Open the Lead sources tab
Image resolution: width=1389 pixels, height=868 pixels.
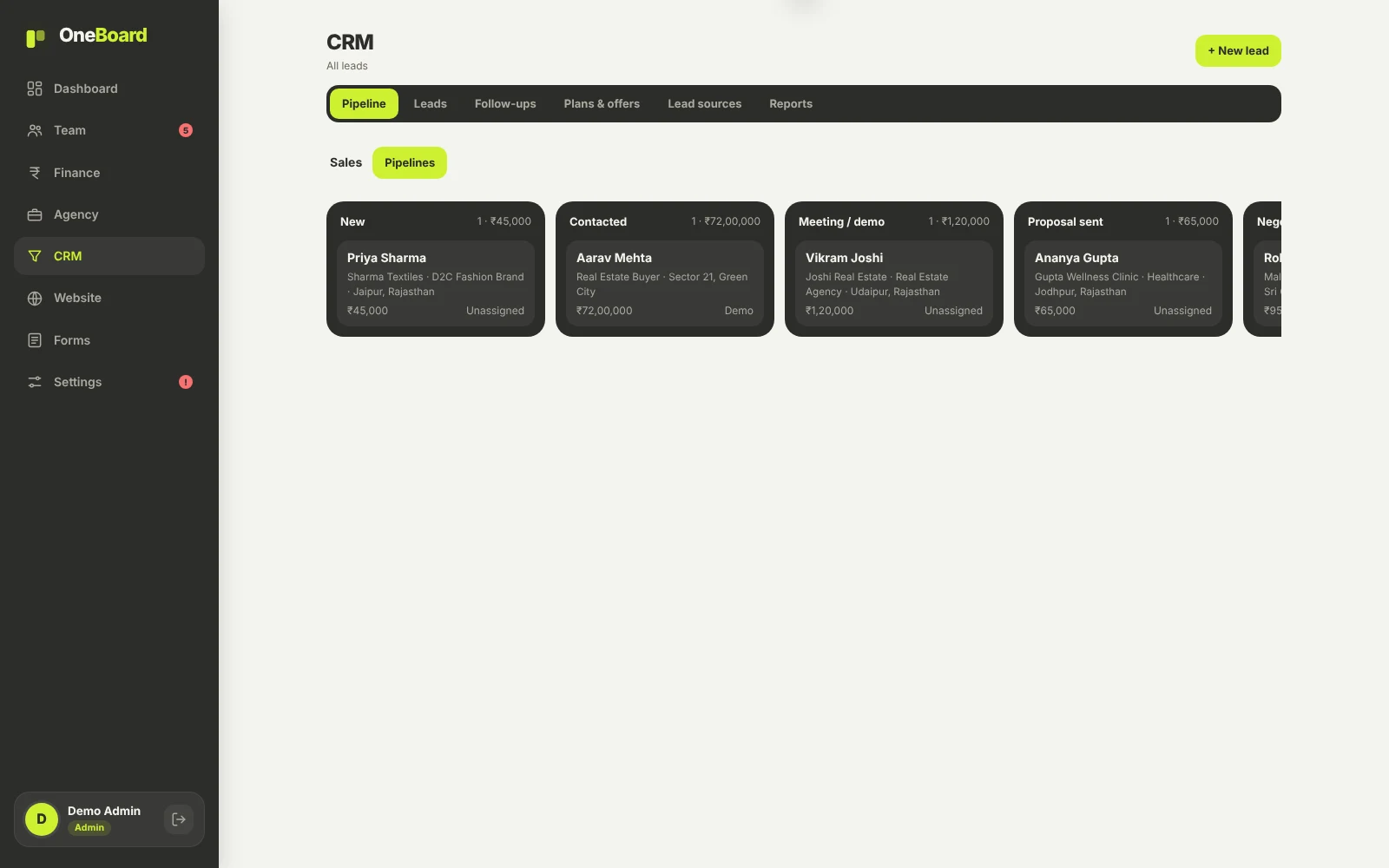[x=704, y=103]
